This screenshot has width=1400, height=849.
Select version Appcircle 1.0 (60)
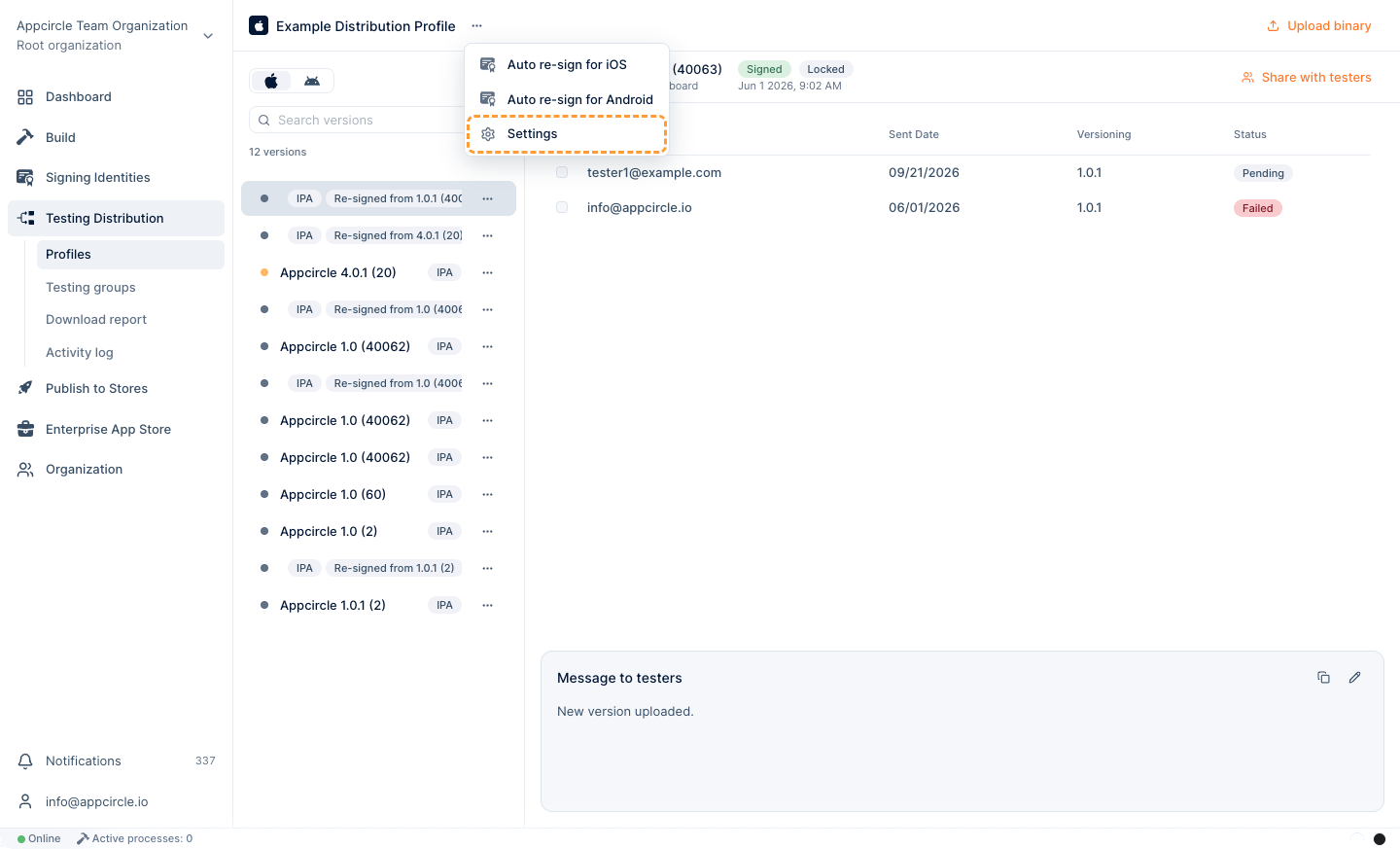point(378,495)
